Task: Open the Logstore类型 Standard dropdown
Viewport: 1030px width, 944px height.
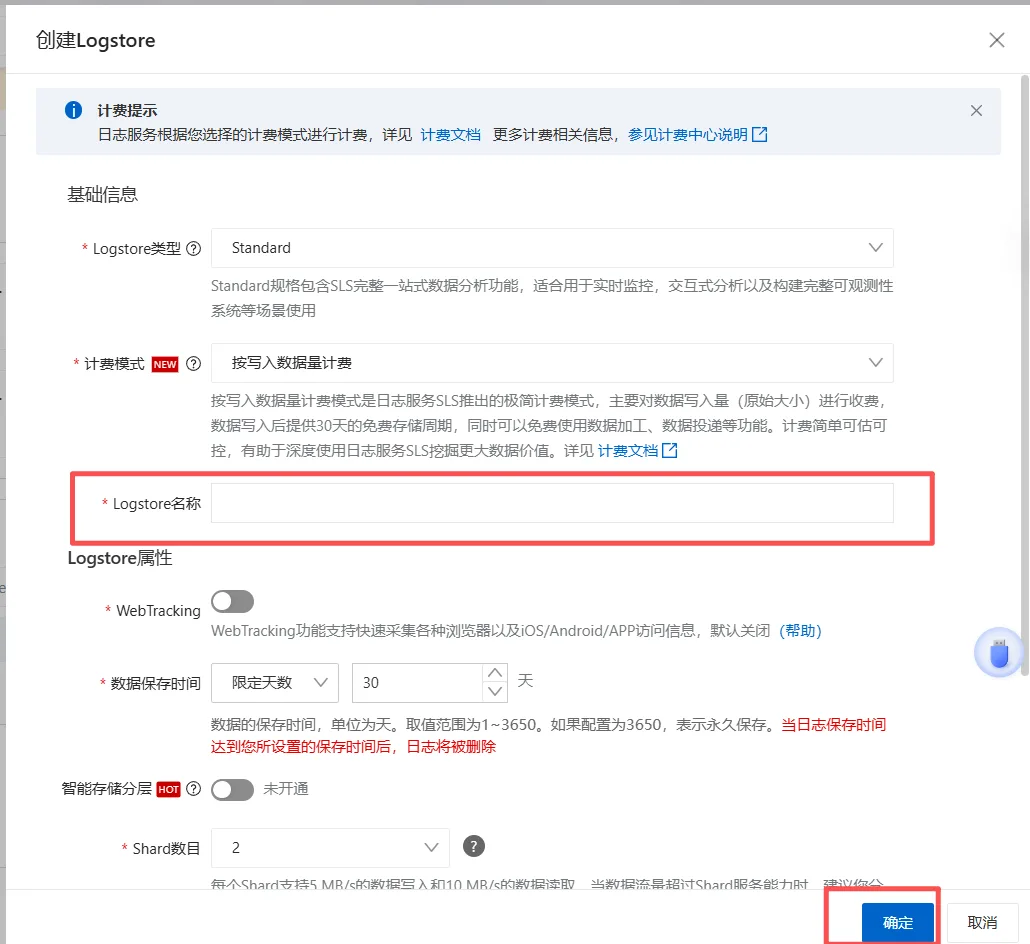Action: click(552, 248)
